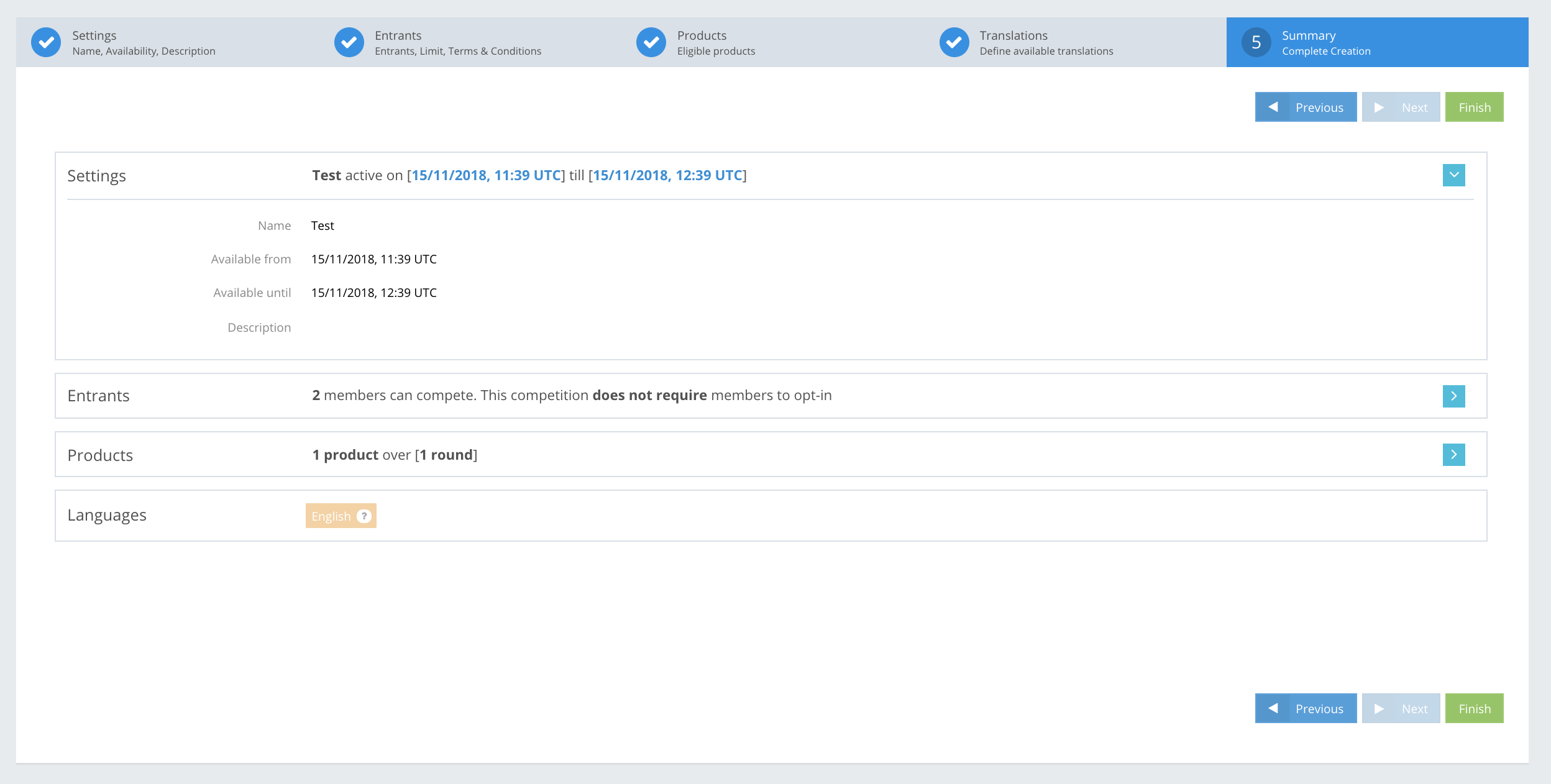Viewport: 1551px width, 784px height.
Task: Click the bottom Next button arrow icon
Action: [x=1379, y=708]
